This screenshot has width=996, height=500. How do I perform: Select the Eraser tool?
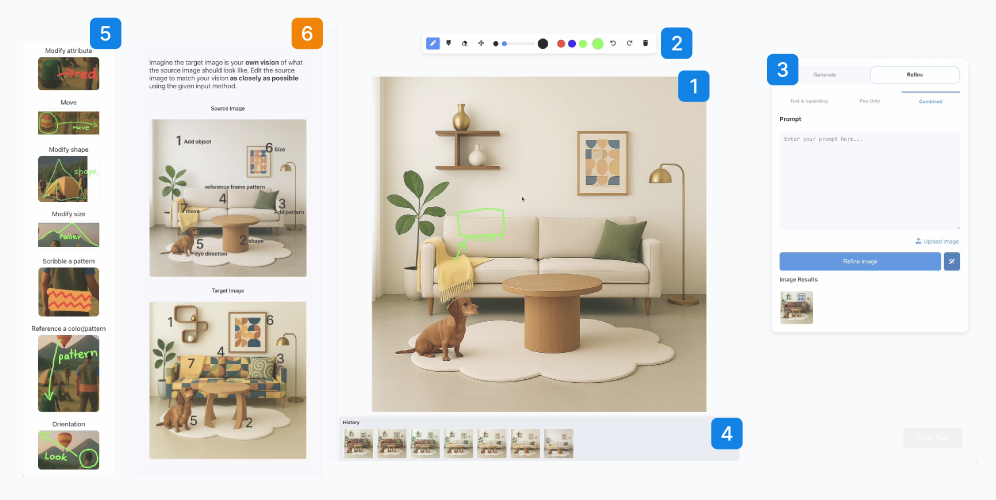(x=464, y=43)
